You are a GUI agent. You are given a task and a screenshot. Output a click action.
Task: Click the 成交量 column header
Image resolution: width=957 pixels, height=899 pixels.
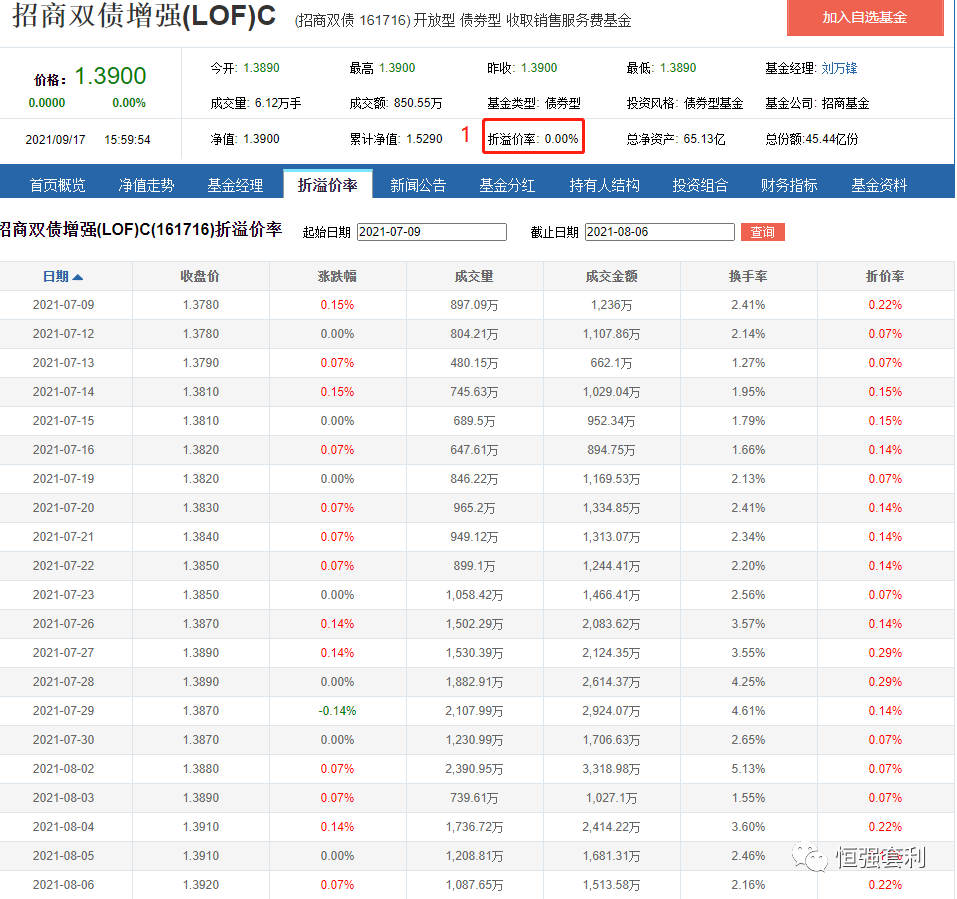474,276
